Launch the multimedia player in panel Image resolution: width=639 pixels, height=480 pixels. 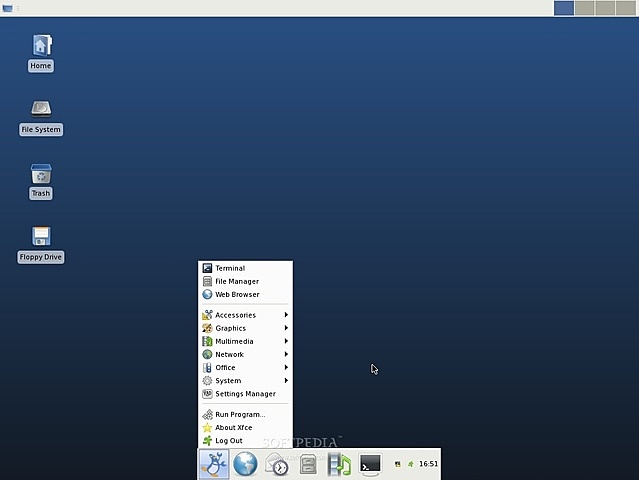[x=339, y=465]
